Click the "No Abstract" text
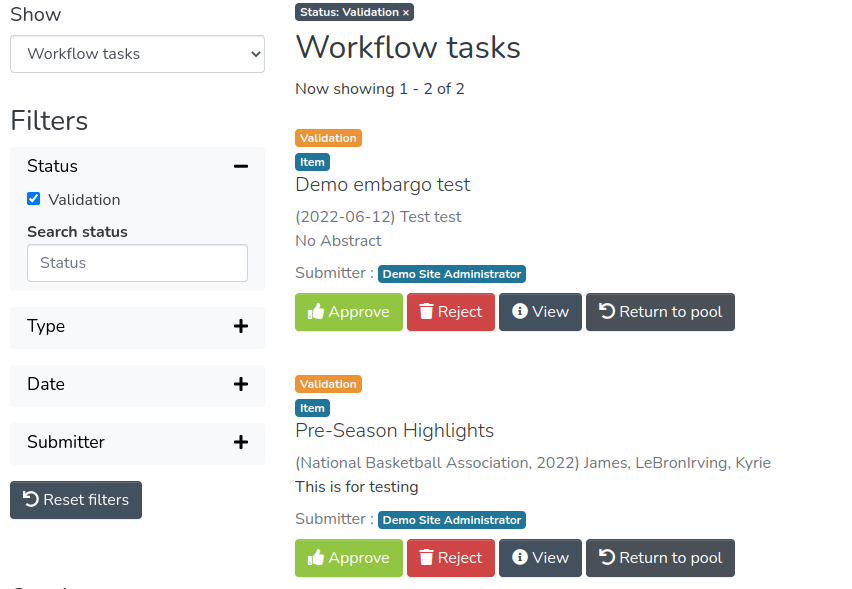 [x=339, y=241]
